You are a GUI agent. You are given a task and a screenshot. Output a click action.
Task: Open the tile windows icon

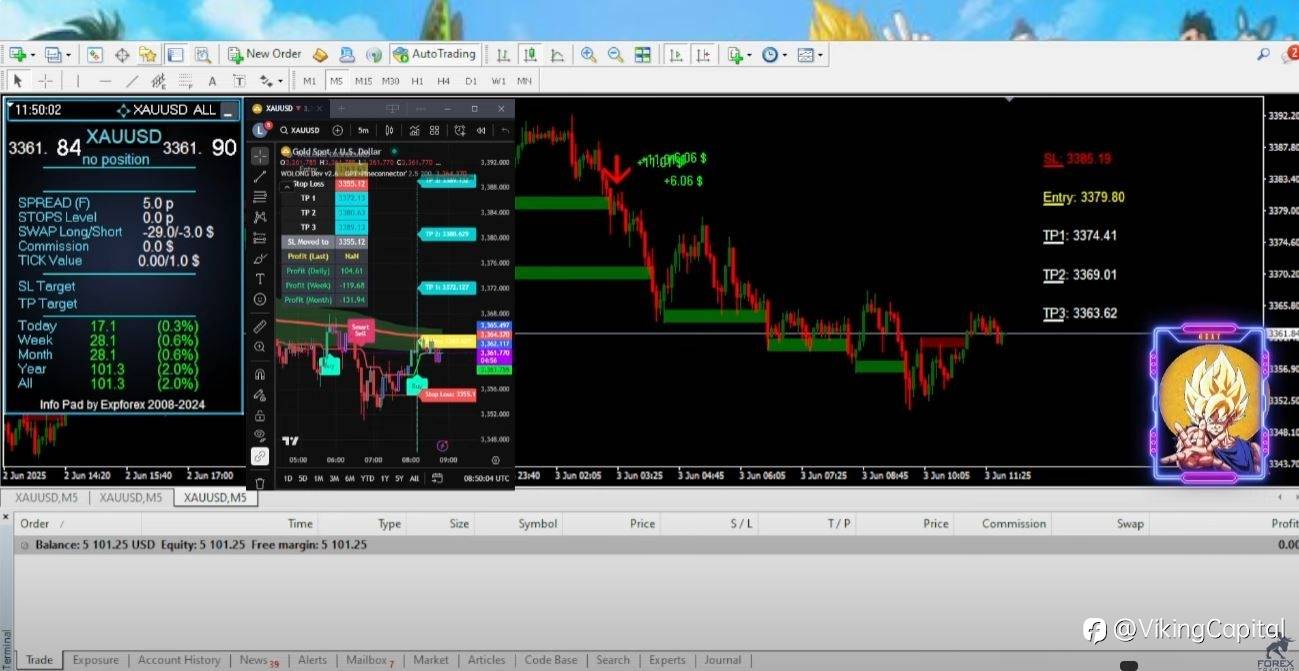coord(643,55)
